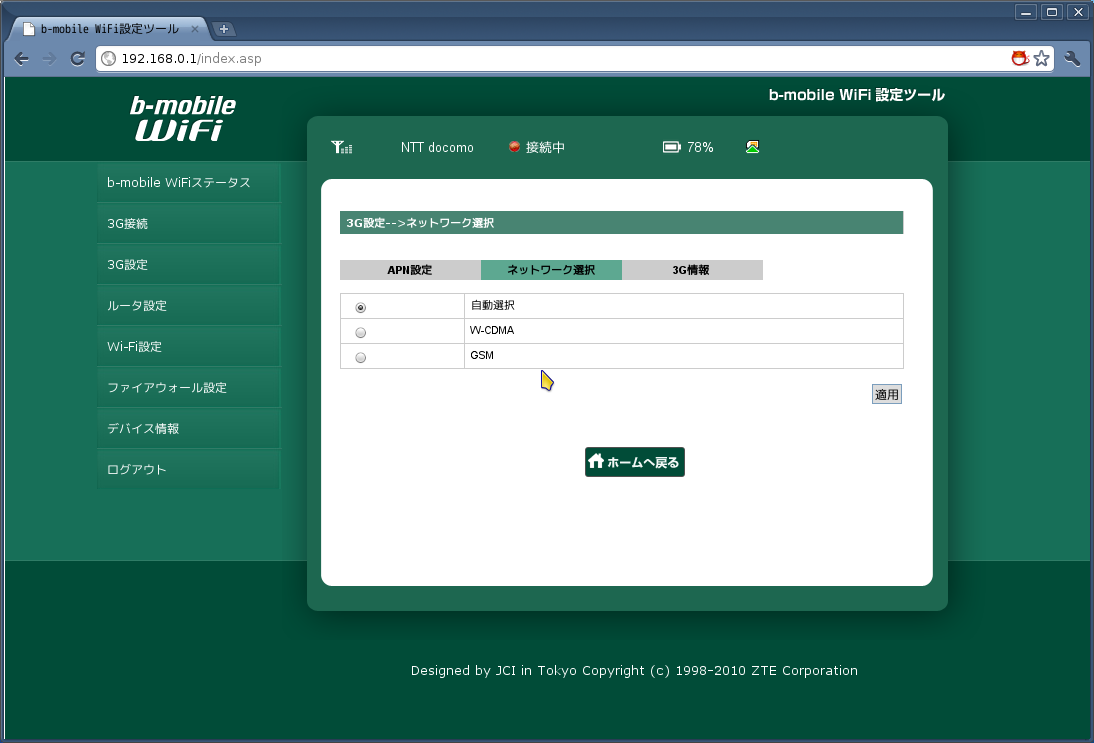This screenshot has width=1094, height=743.
Task: Open the 3G接続 sidebar item
Action: pos(188,224)
